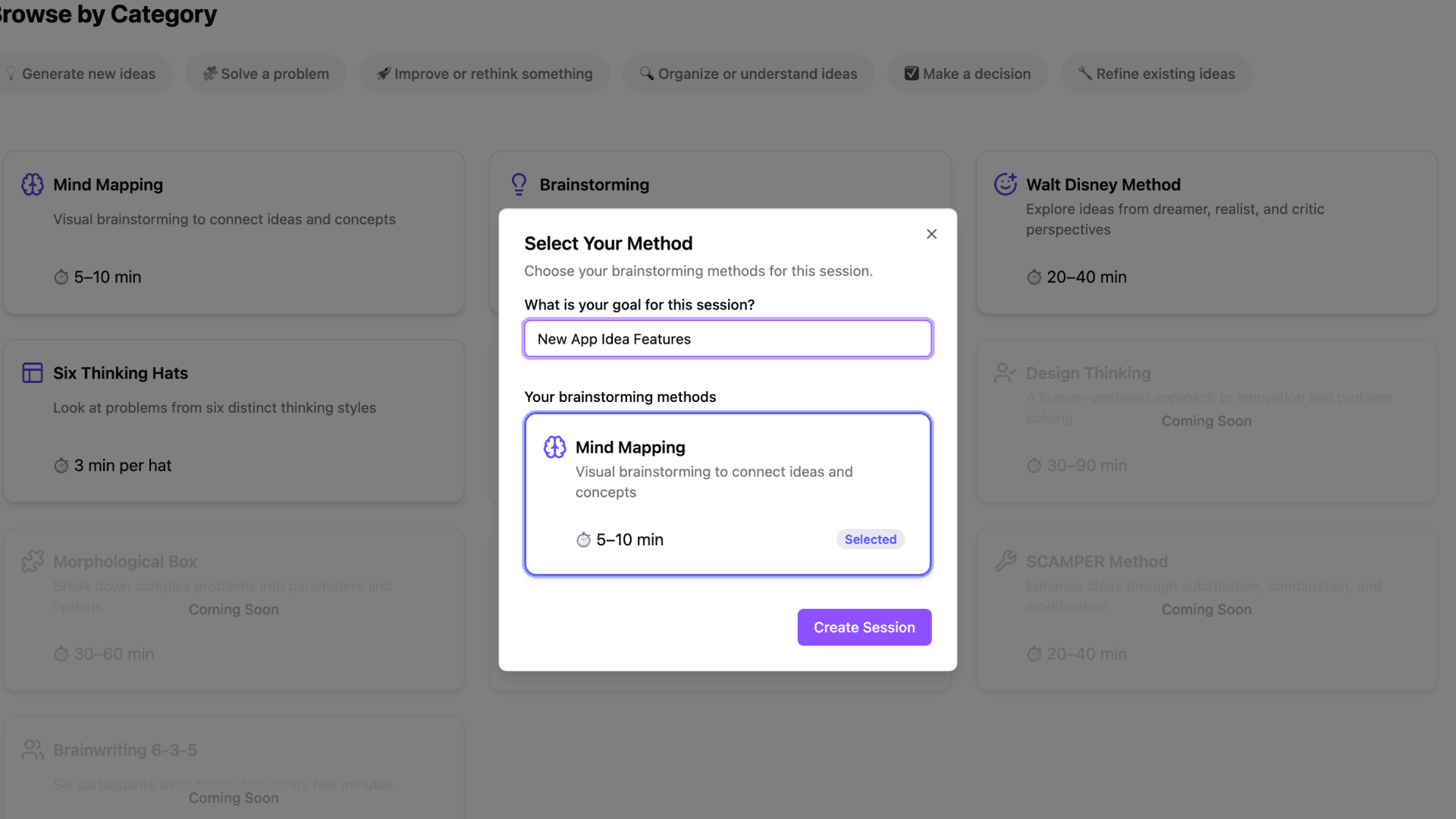Select the Refine existing ideas filter chip
Viewport: 1456px width, 819px height.
(1156, 74)
